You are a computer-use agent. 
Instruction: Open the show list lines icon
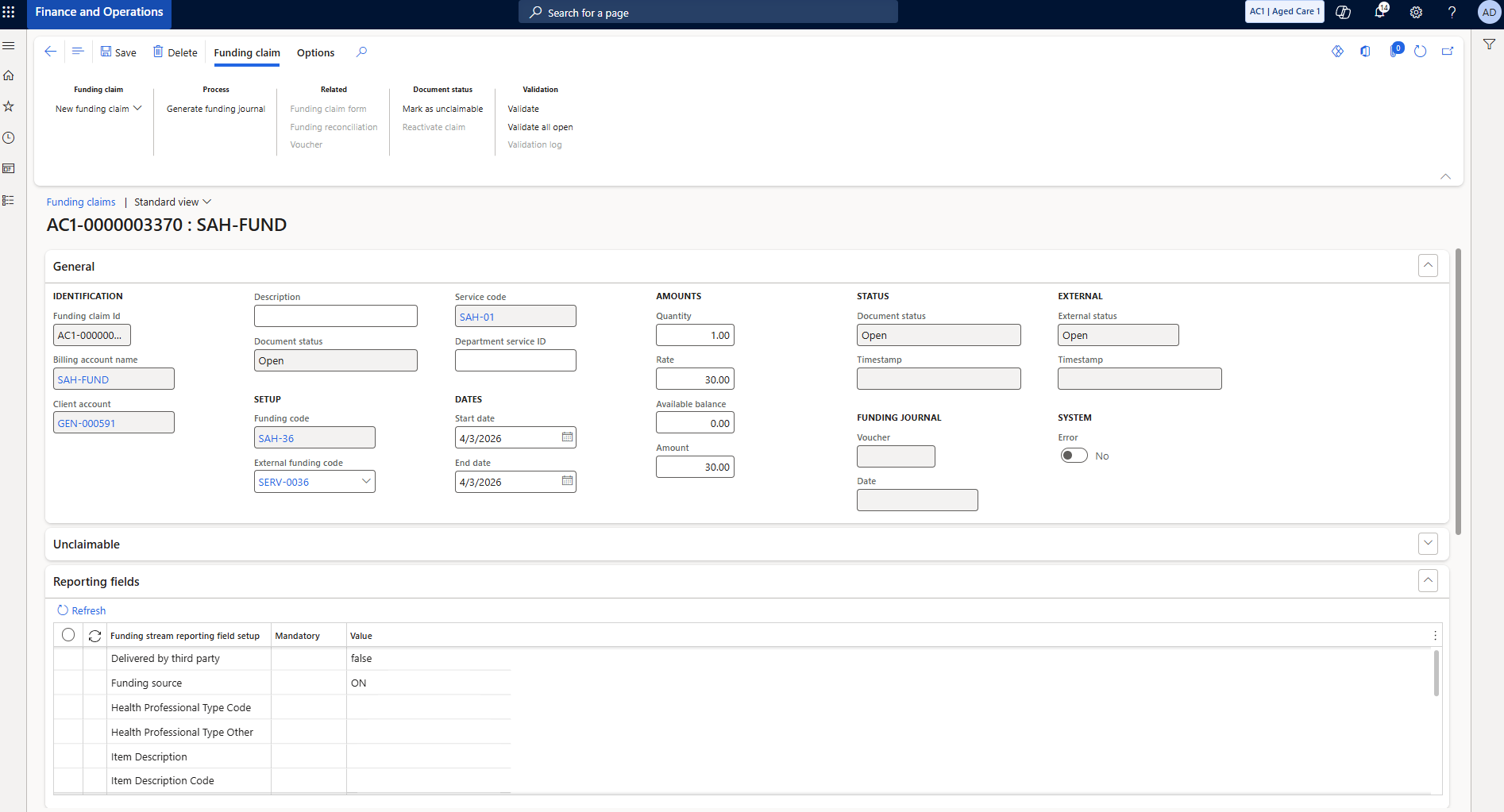(78, 52)
